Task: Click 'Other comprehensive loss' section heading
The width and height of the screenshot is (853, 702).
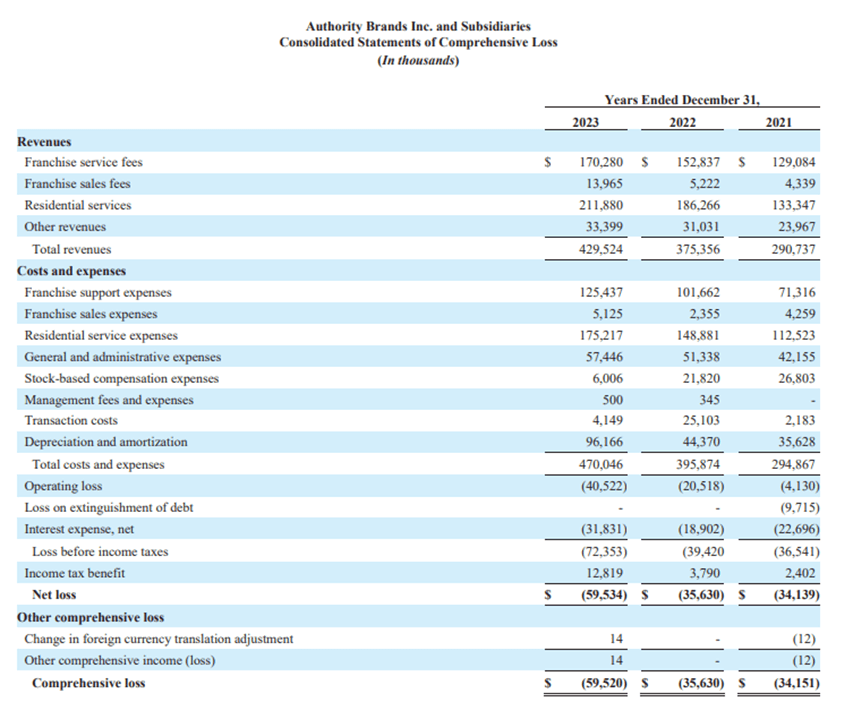Action: [90, 618]
